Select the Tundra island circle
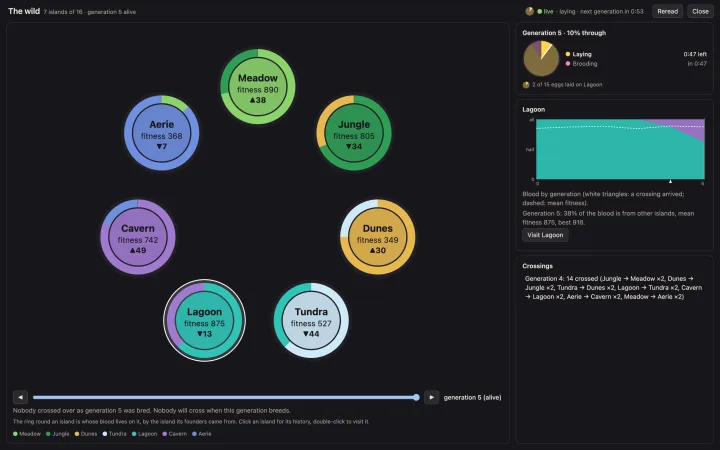720x450 pixels. pyautogui.click(x=311, y=321)
